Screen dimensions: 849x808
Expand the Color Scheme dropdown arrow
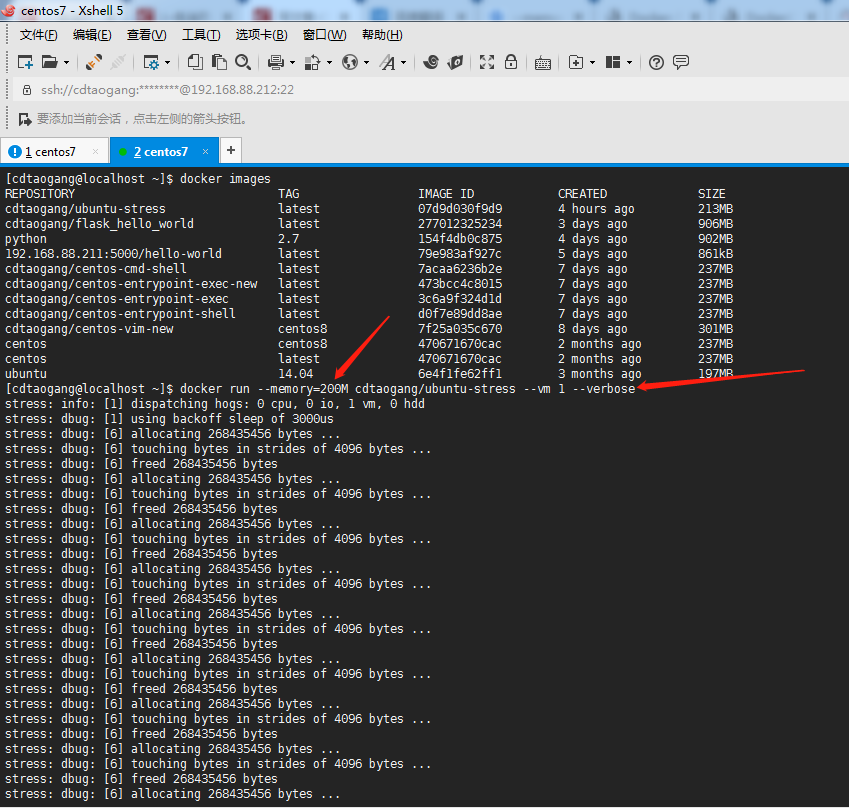329,63
